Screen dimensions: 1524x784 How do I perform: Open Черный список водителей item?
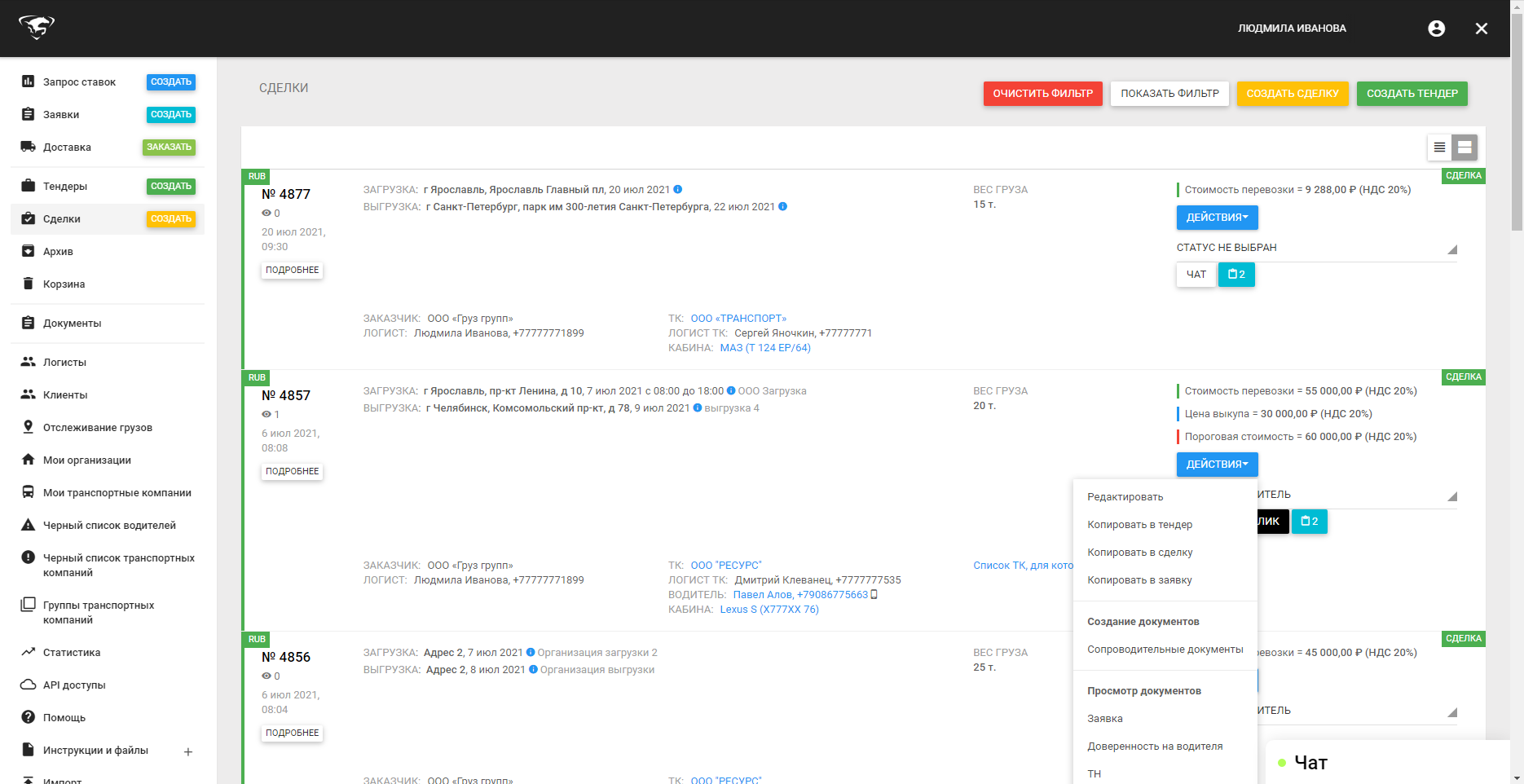pyautogui.click(x=109, y=525)
